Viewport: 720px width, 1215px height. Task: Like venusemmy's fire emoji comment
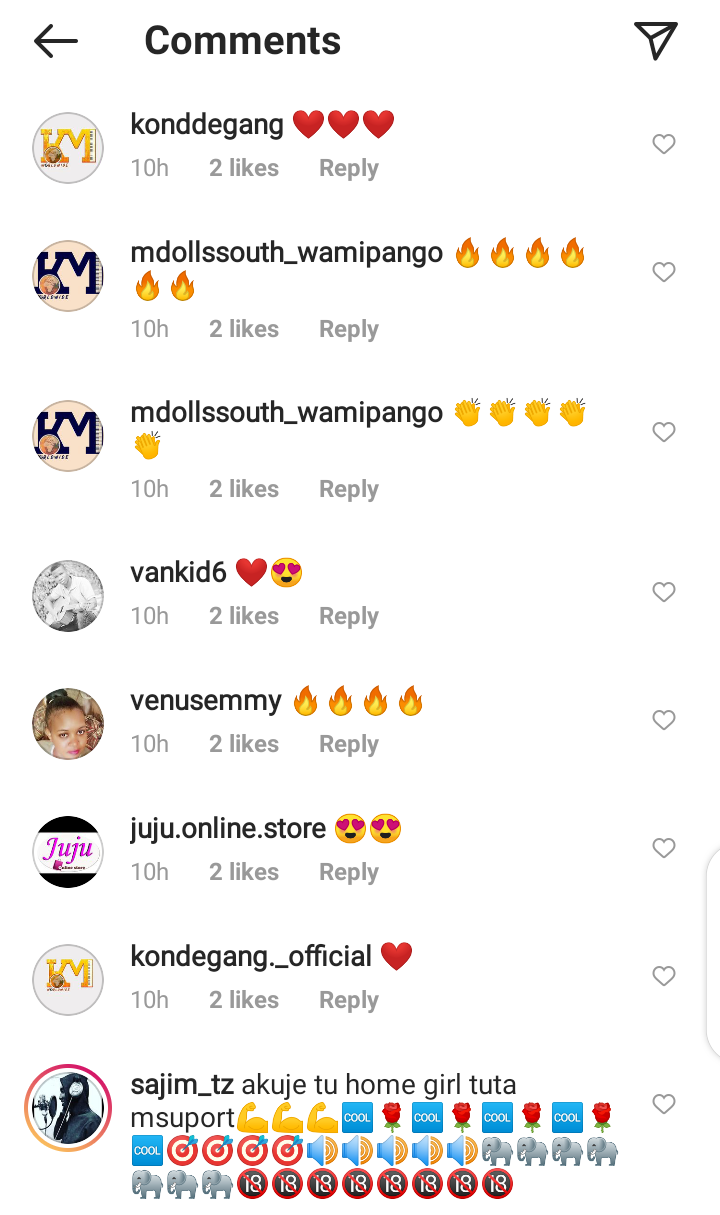tap(664, 720)
